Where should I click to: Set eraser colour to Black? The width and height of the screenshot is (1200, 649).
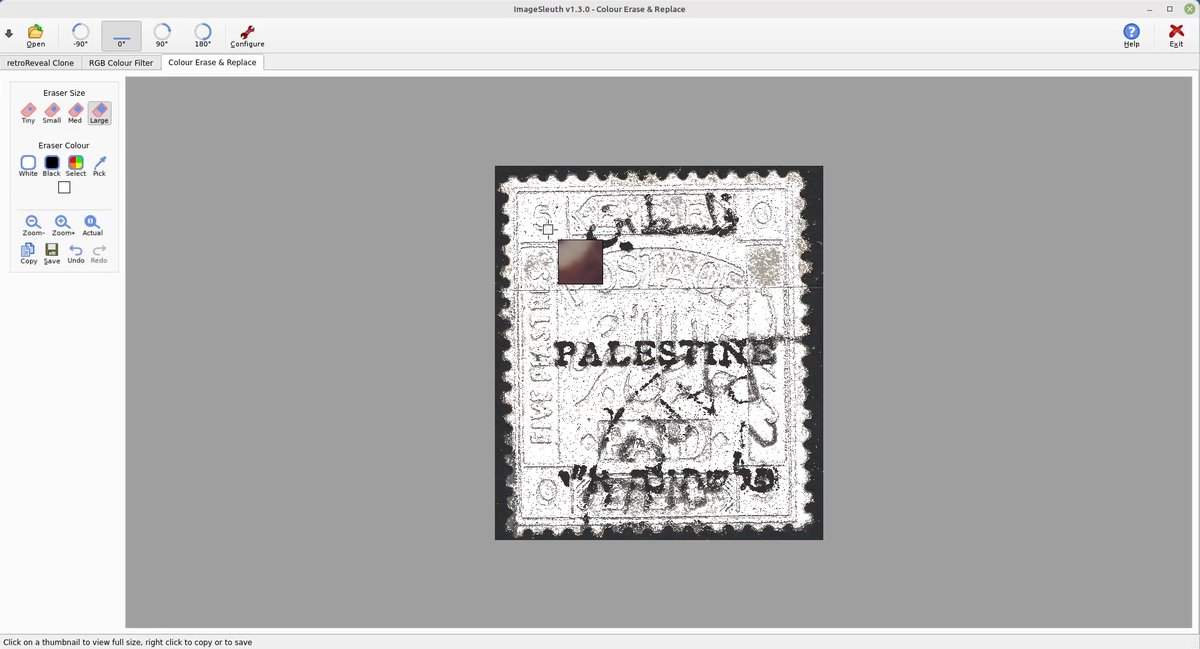[52, 166]
